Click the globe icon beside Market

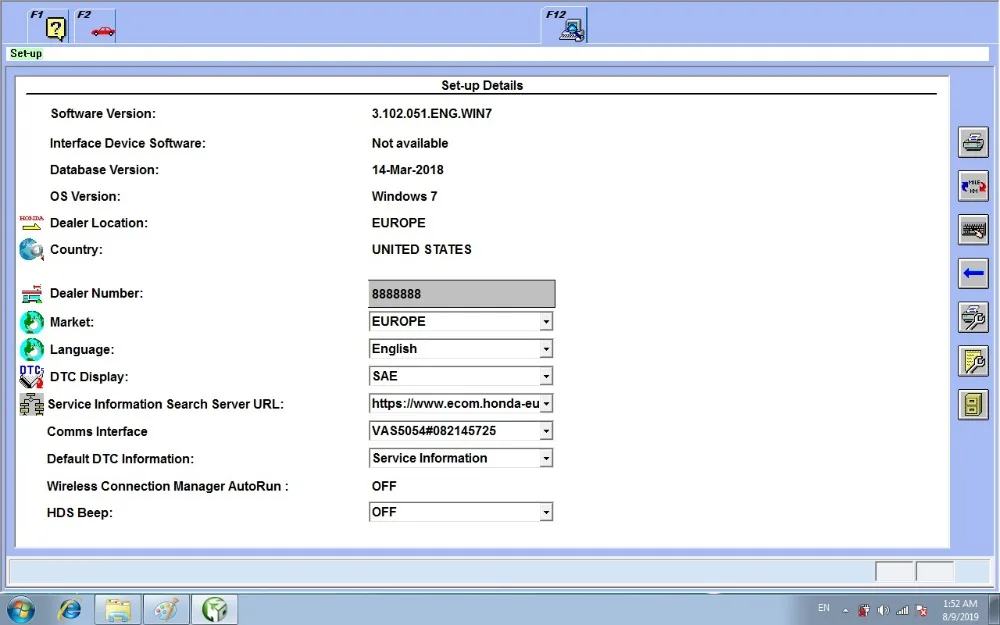[31, 322]
